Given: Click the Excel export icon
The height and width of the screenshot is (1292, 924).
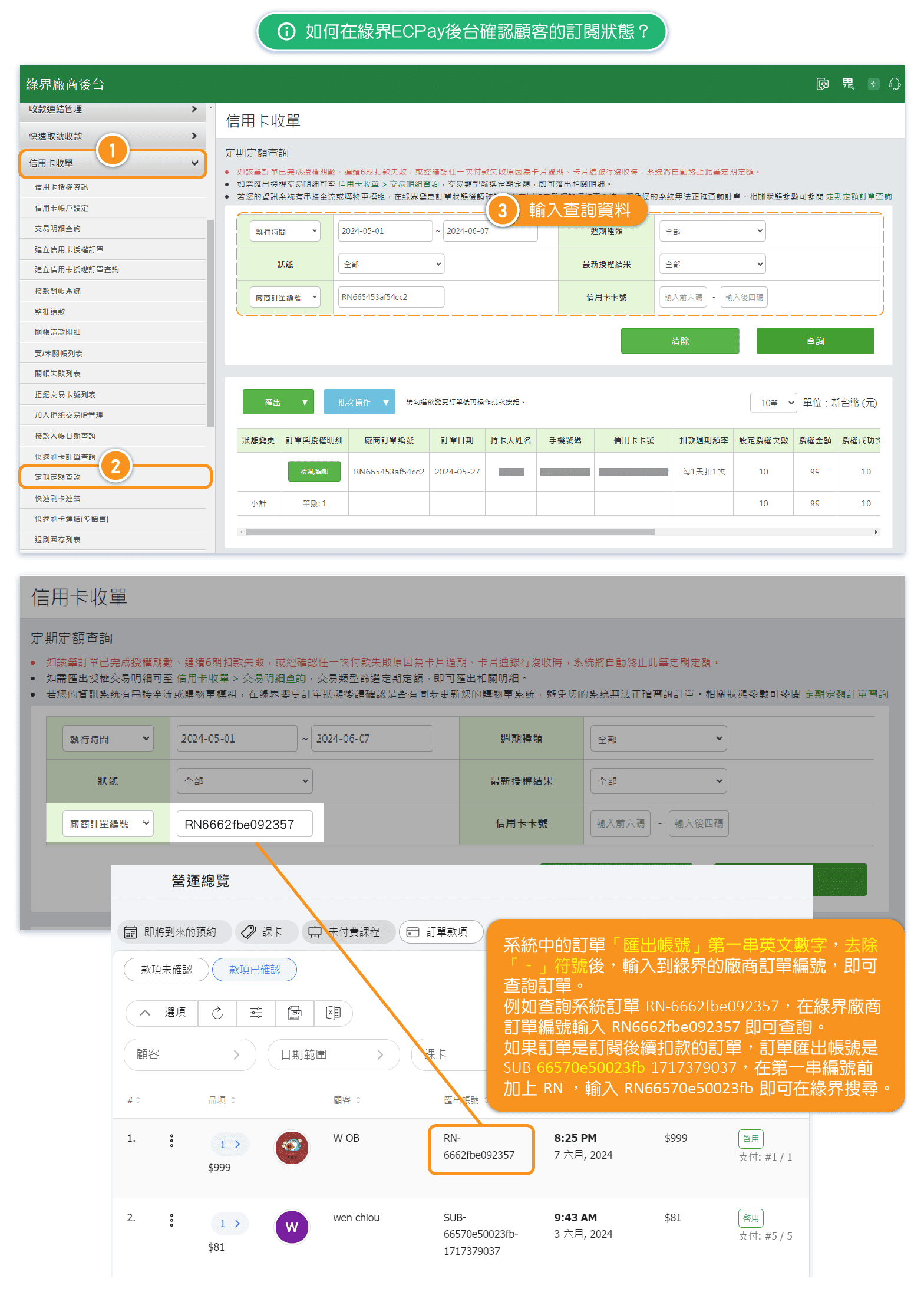Looking at the screenshot, I should tap(333, 1013).
